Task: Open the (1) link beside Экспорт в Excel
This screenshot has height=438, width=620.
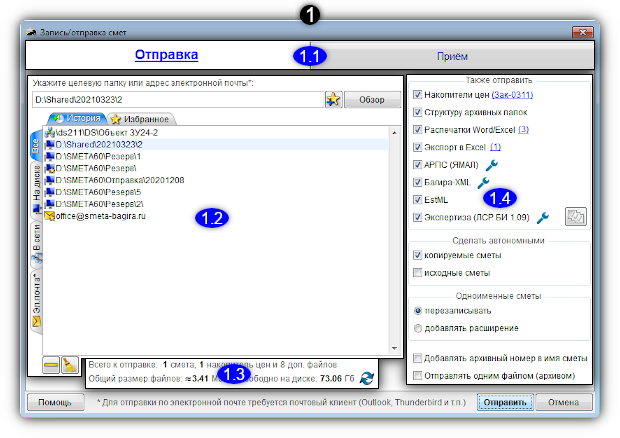Action: pos(495,147)
